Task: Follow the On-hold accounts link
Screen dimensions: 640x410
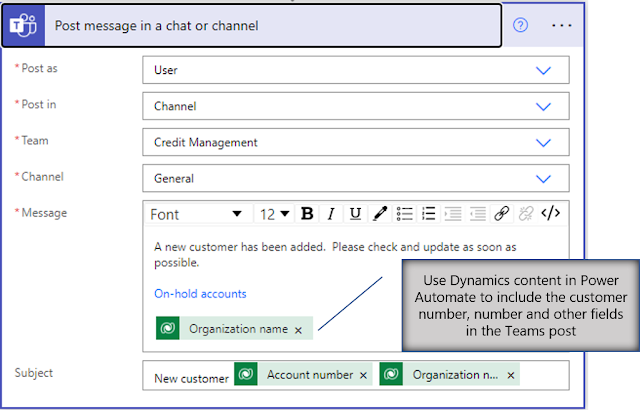Action: [200, 294]
